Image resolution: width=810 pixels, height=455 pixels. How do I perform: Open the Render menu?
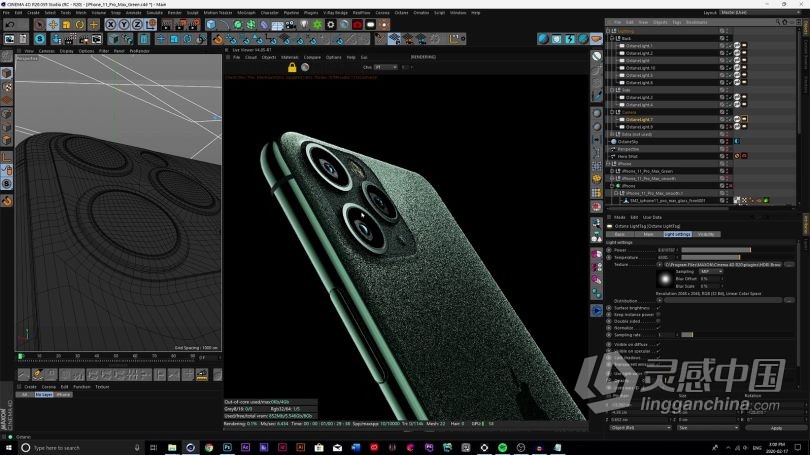click(175, 12)
